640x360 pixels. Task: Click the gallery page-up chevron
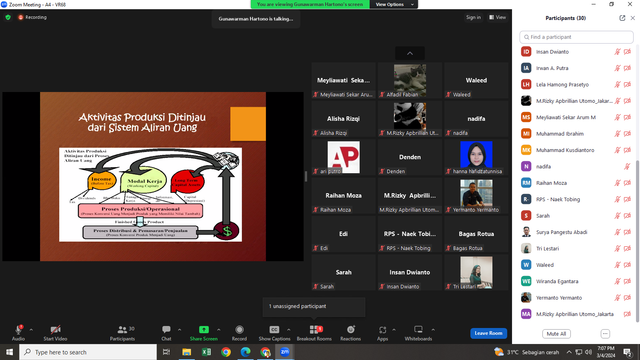click(x=410, y=53)
